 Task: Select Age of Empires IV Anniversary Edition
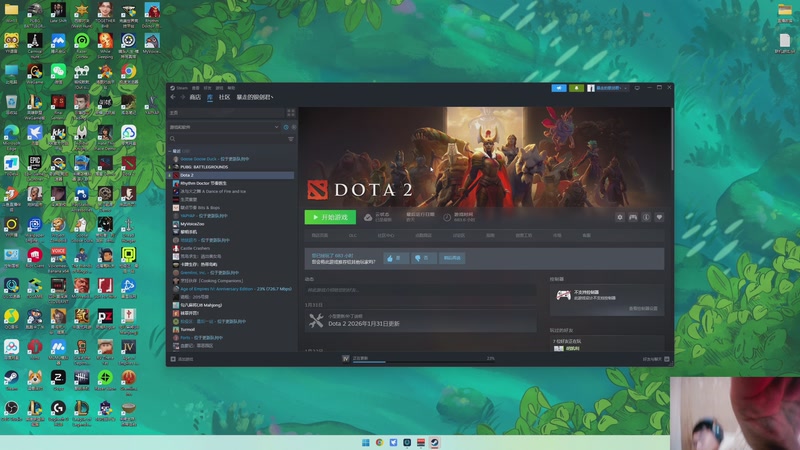pos(232,289)
